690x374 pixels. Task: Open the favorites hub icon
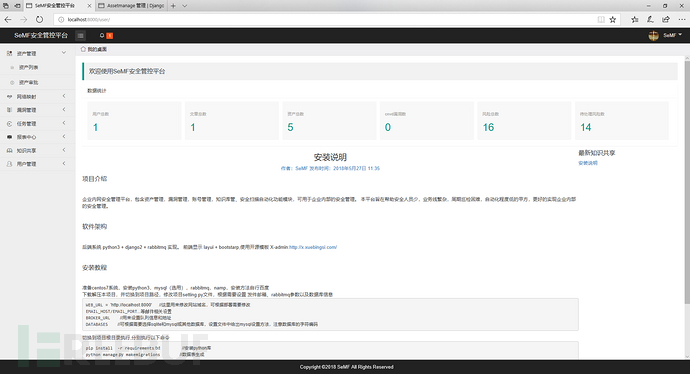coord(635,19)
